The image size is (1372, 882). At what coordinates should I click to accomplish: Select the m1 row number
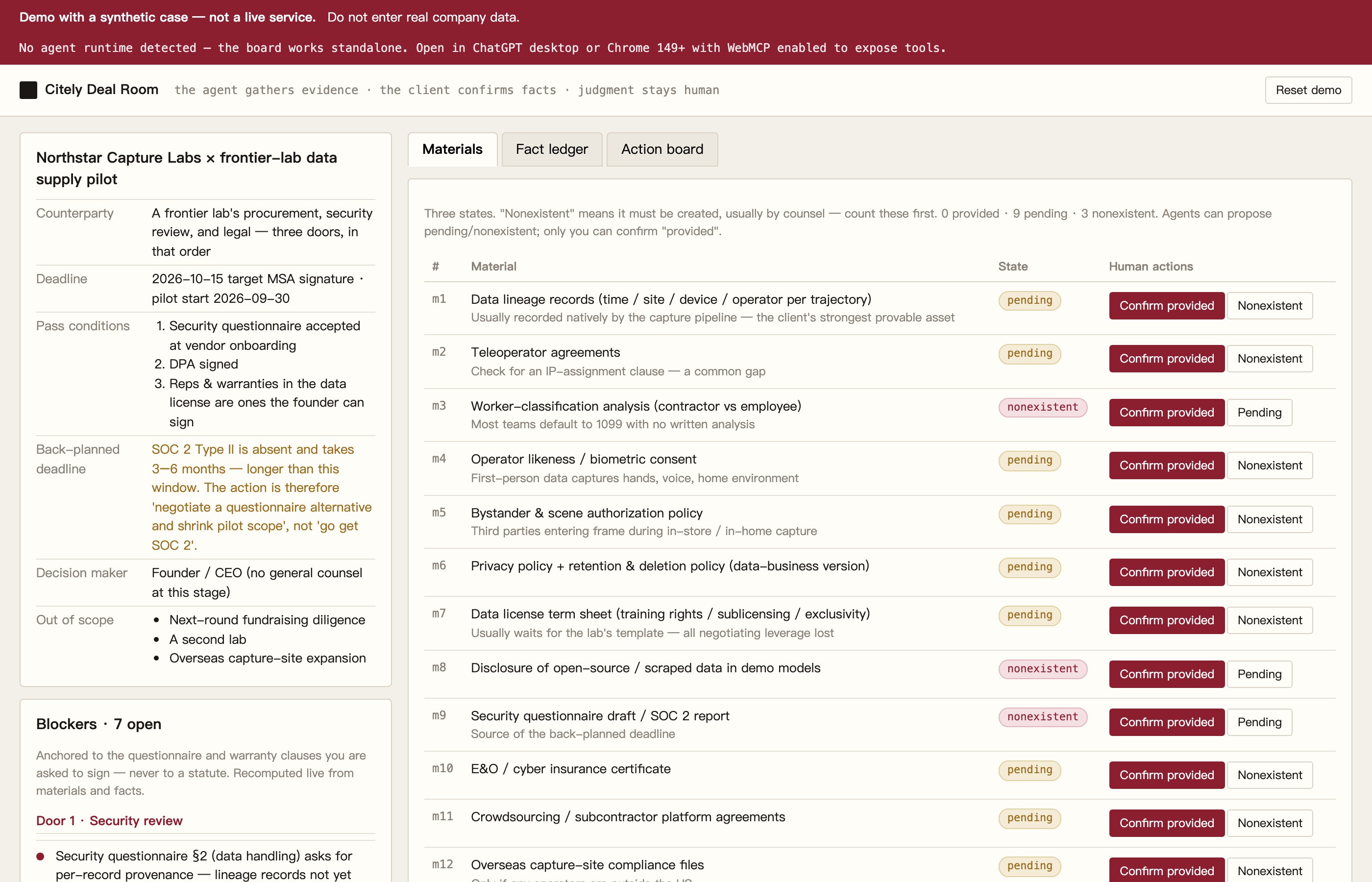[x=439, y=299]
